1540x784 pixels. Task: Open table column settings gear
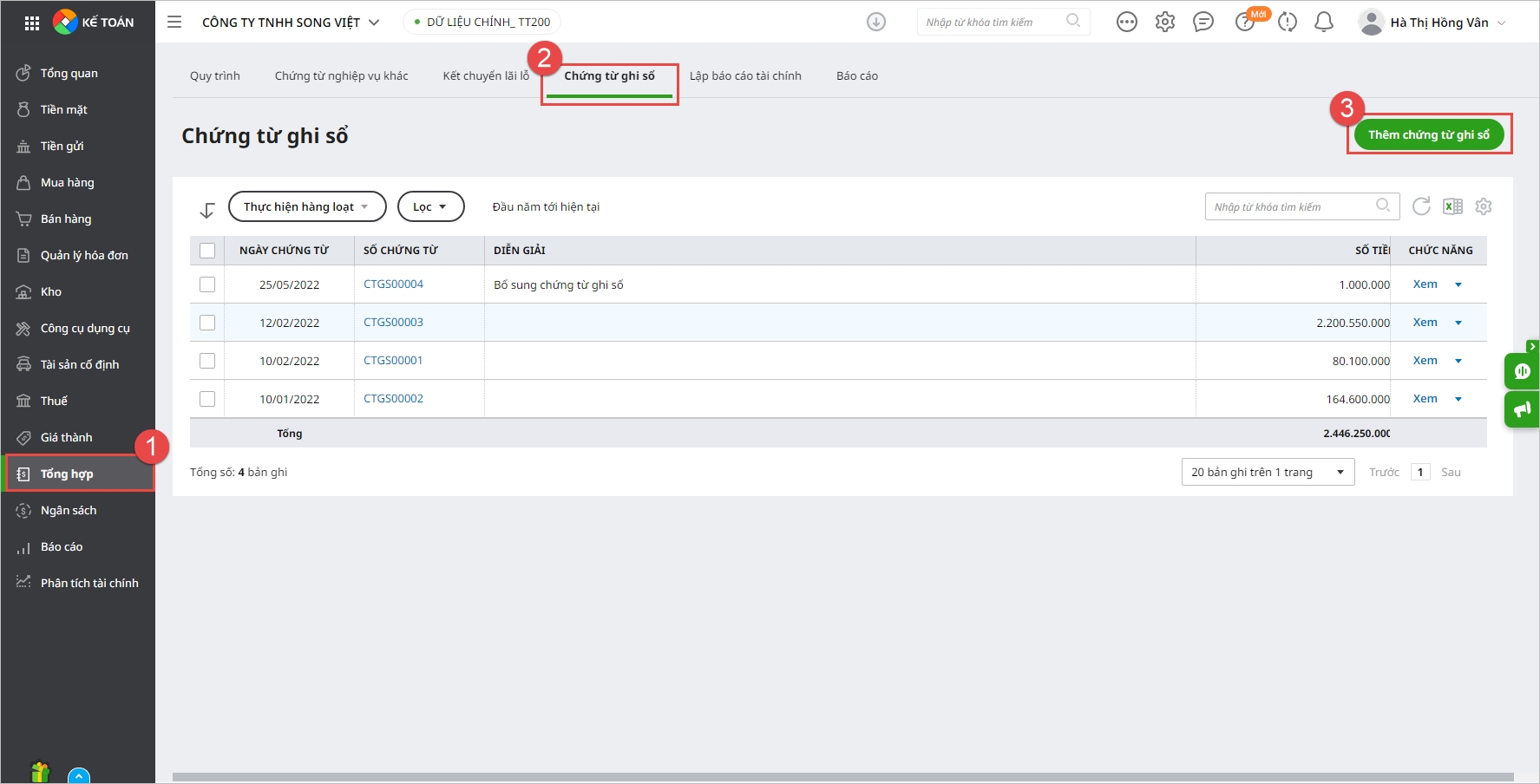(x=1484, y=206)
